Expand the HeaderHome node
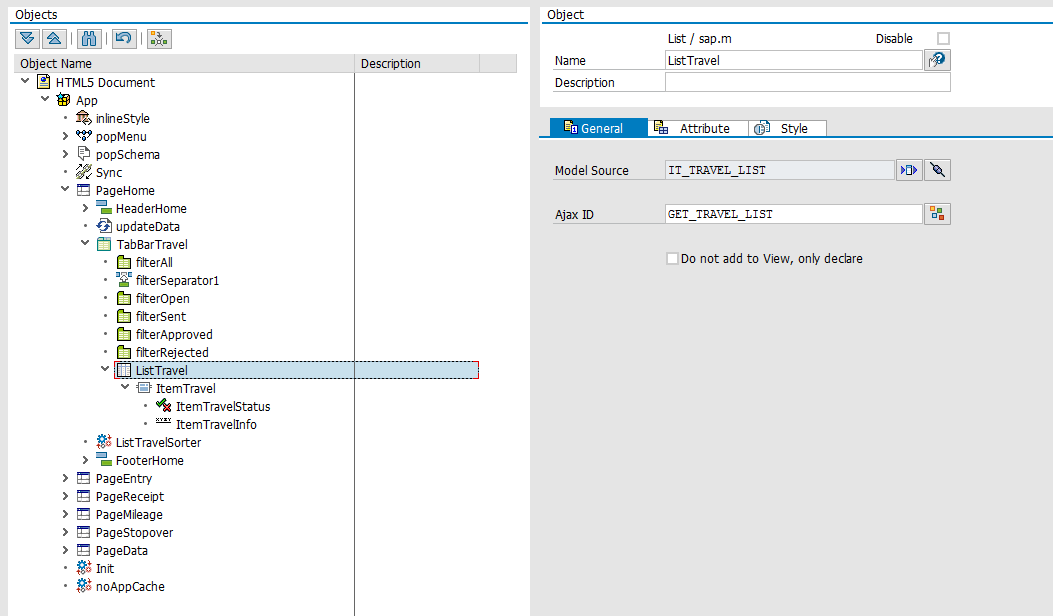 pos(85,209)
